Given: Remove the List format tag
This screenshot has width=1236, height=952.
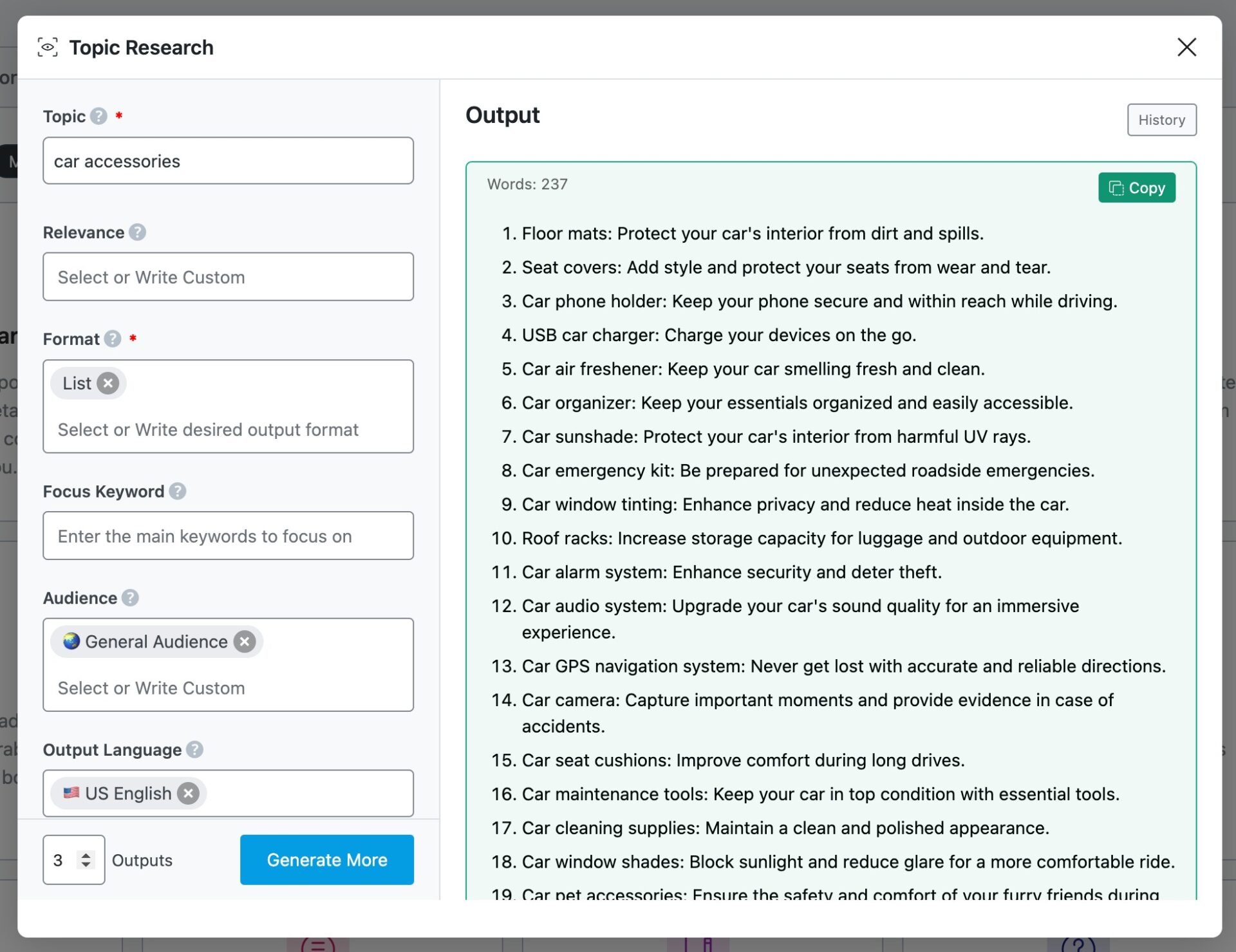Looking at the screenshot, I should tap(108, 382).
